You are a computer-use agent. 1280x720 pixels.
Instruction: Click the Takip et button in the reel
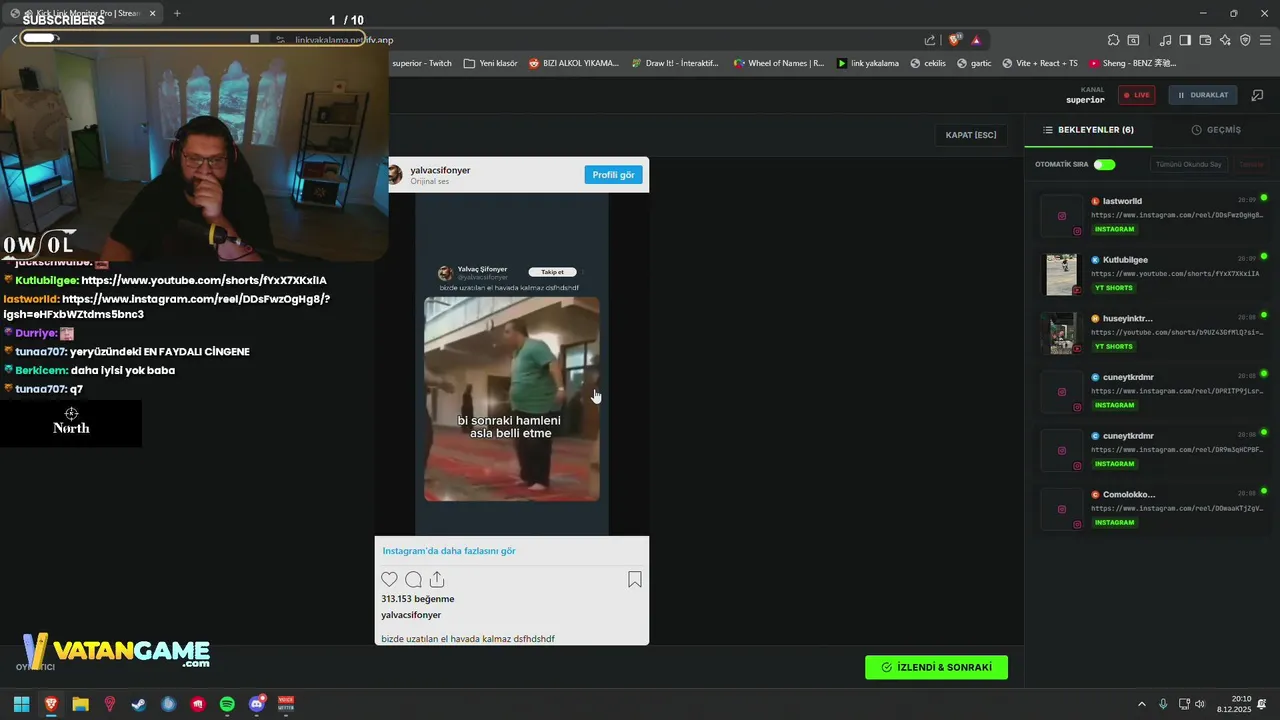pos(552,272)
